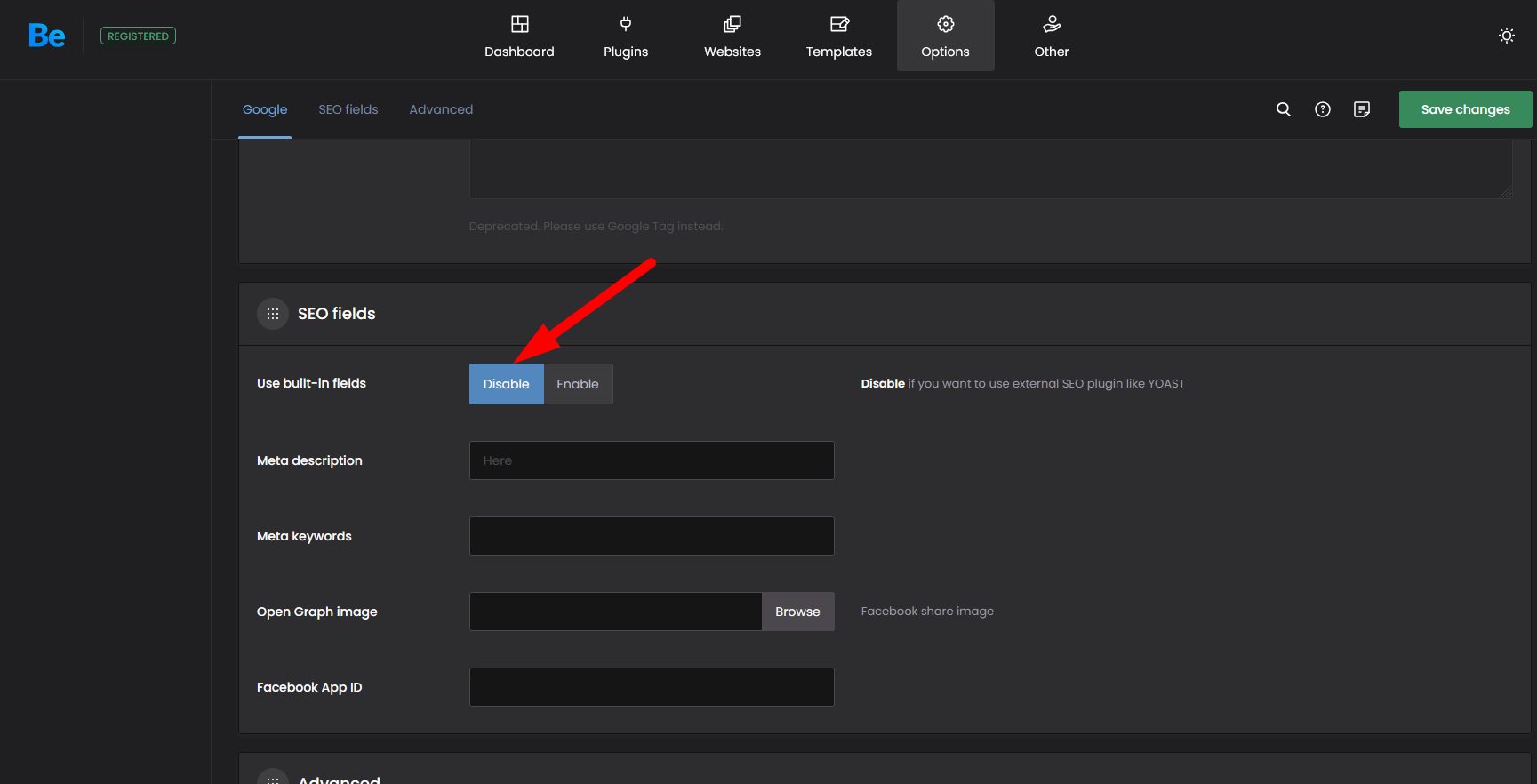The height and width of the screenshot is (784, 1537).
Task: Select Disable for built-in fields
Action: coord(506,384)
